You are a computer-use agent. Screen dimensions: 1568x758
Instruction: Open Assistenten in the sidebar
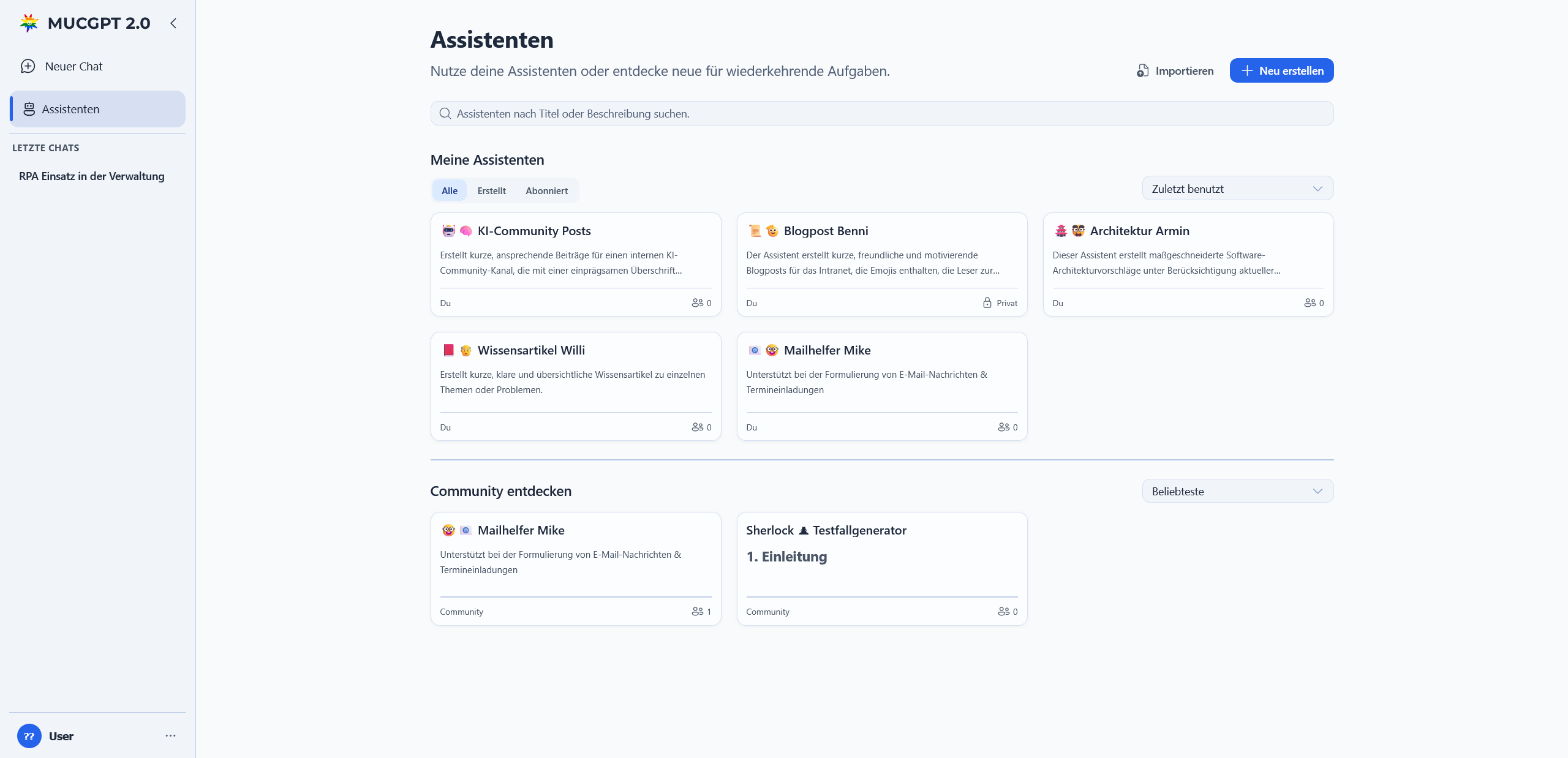point(97,109)
